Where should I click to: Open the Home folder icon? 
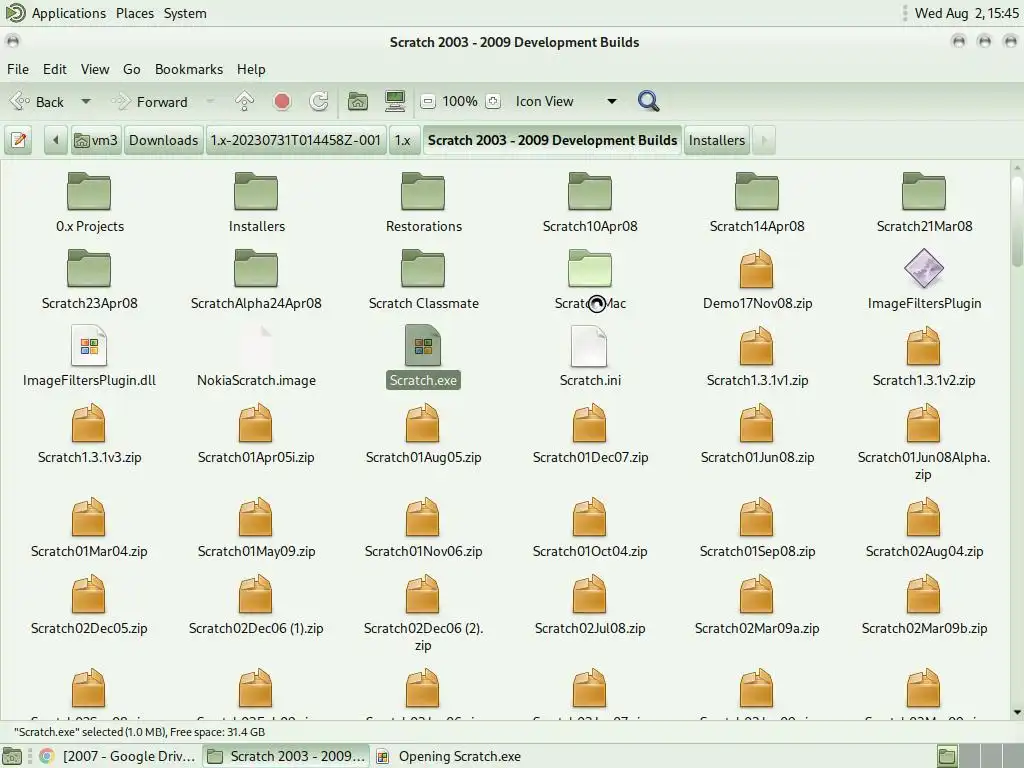click(x=358, y=102)
